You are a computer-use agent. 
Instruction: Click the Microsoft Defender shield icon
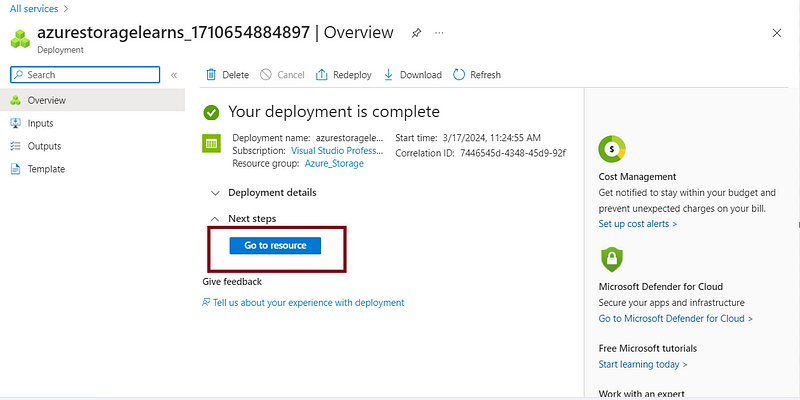click(x=611, y=259)
